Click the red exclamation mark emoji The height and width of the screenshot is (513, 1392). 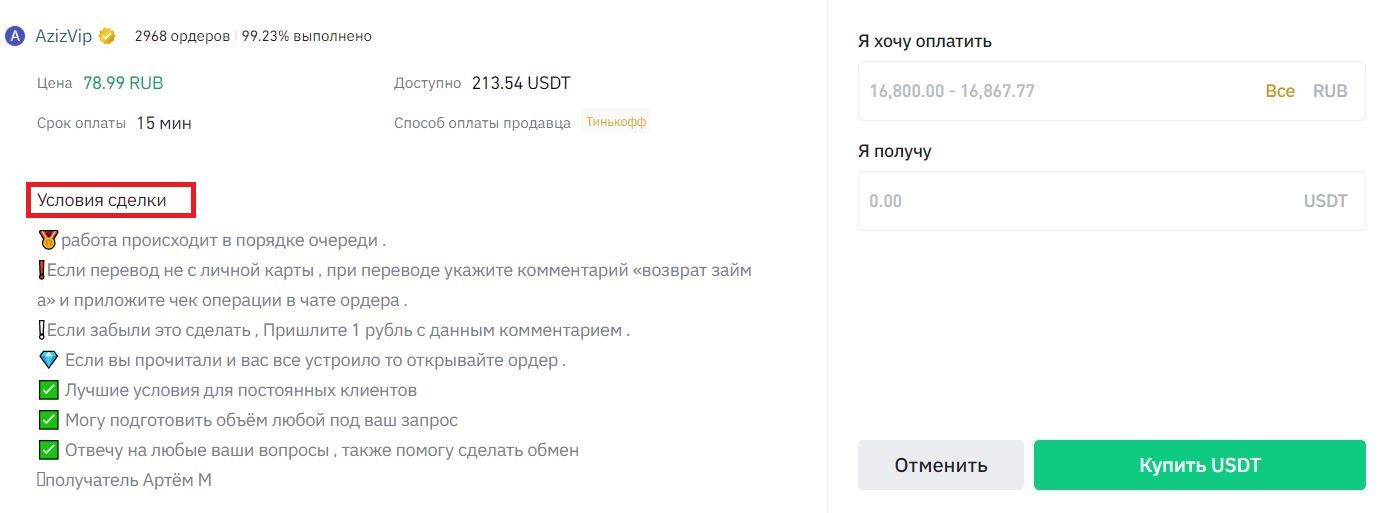(41, 271)
